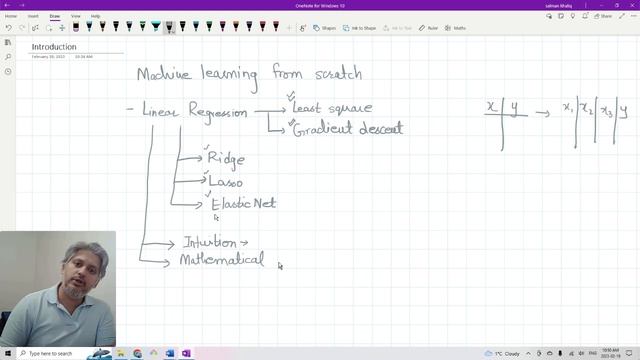Open the Action Center notifications icon
The image size is (640, 360).
pyautogui.click(x=629, y=353)
